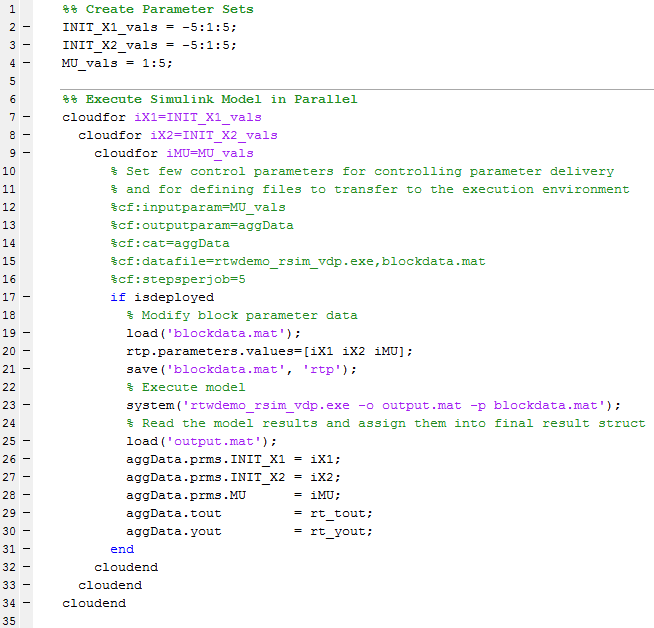Click the '%% Create Parameter Sets' section heading
Image resolution: width=654 pixels, height=628 pixels.
coord(157,9)
